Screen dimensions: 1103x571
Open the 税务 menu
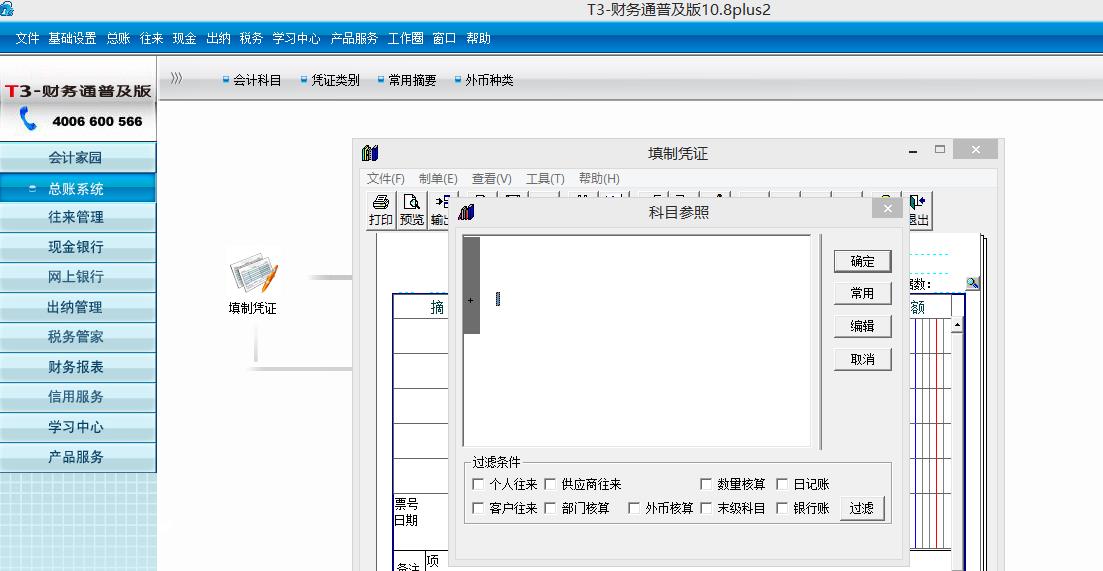click(x=251, y=39)
